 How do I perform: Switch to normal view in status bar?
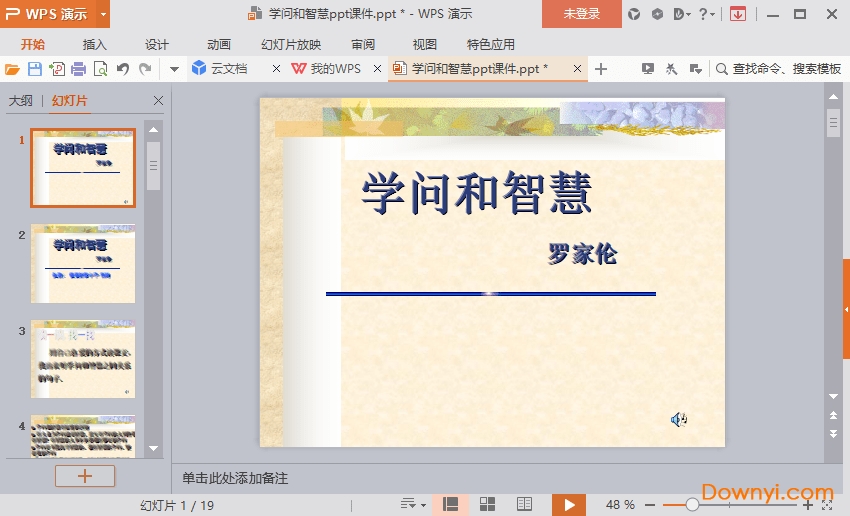click(450, 505)
